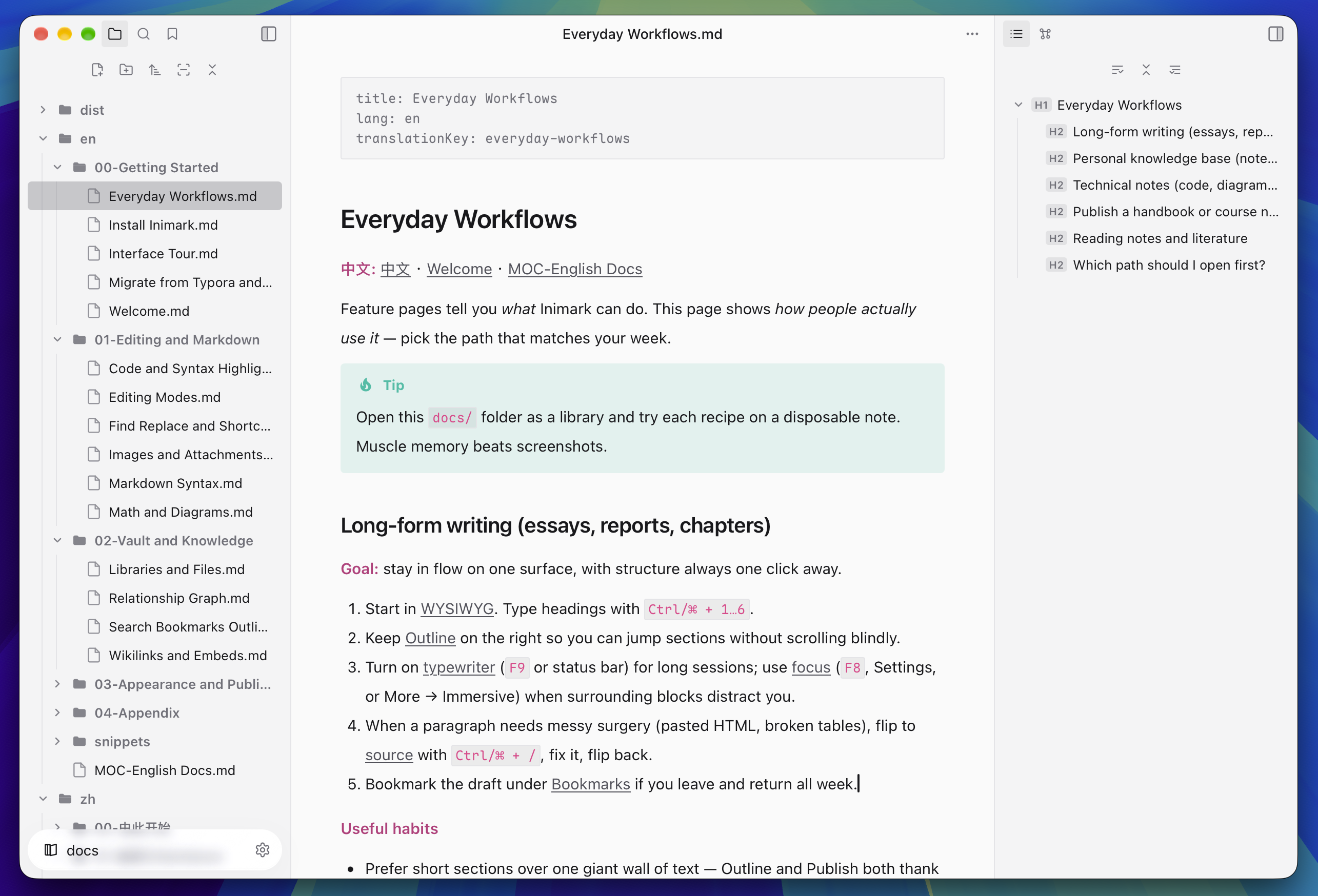Follow the 中文 link under the title
Screen dimensions: 1318x896
click(395, 269)
